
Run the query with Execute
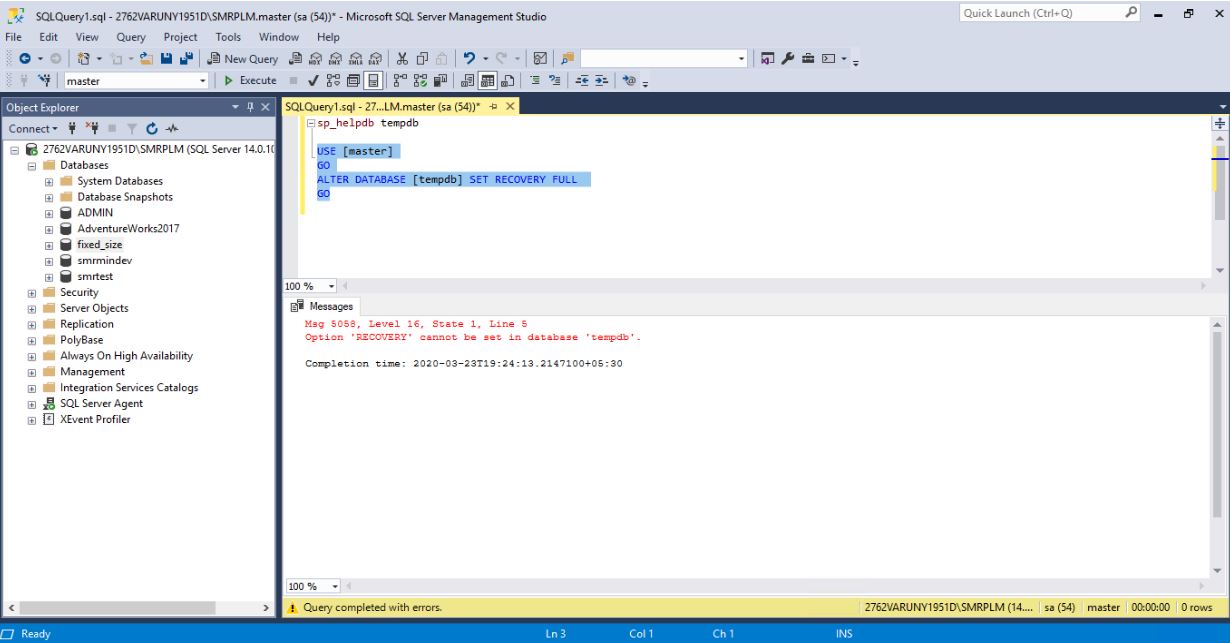(x=250, y=80)
